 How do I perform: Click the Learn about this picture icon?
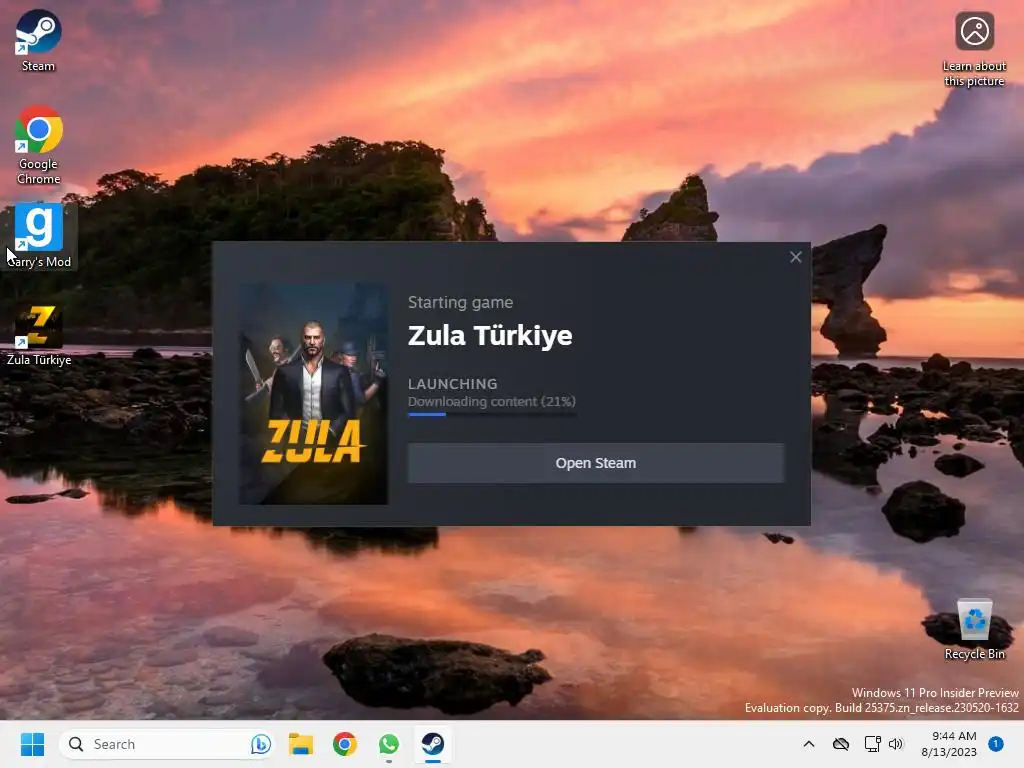(974, 50)
